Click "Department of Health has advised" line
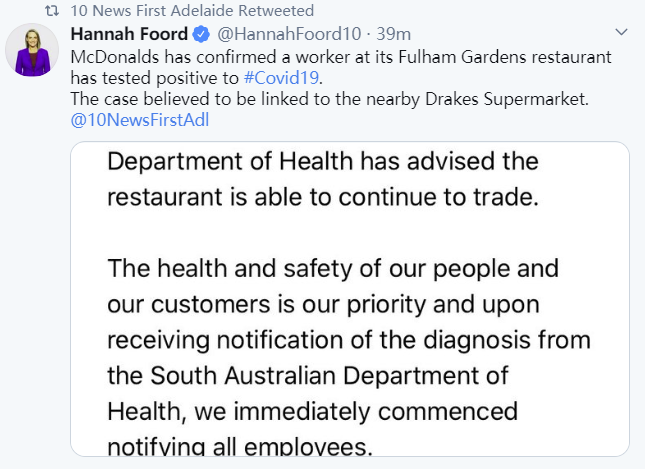The image size is (645, 469). click(322, 161)
